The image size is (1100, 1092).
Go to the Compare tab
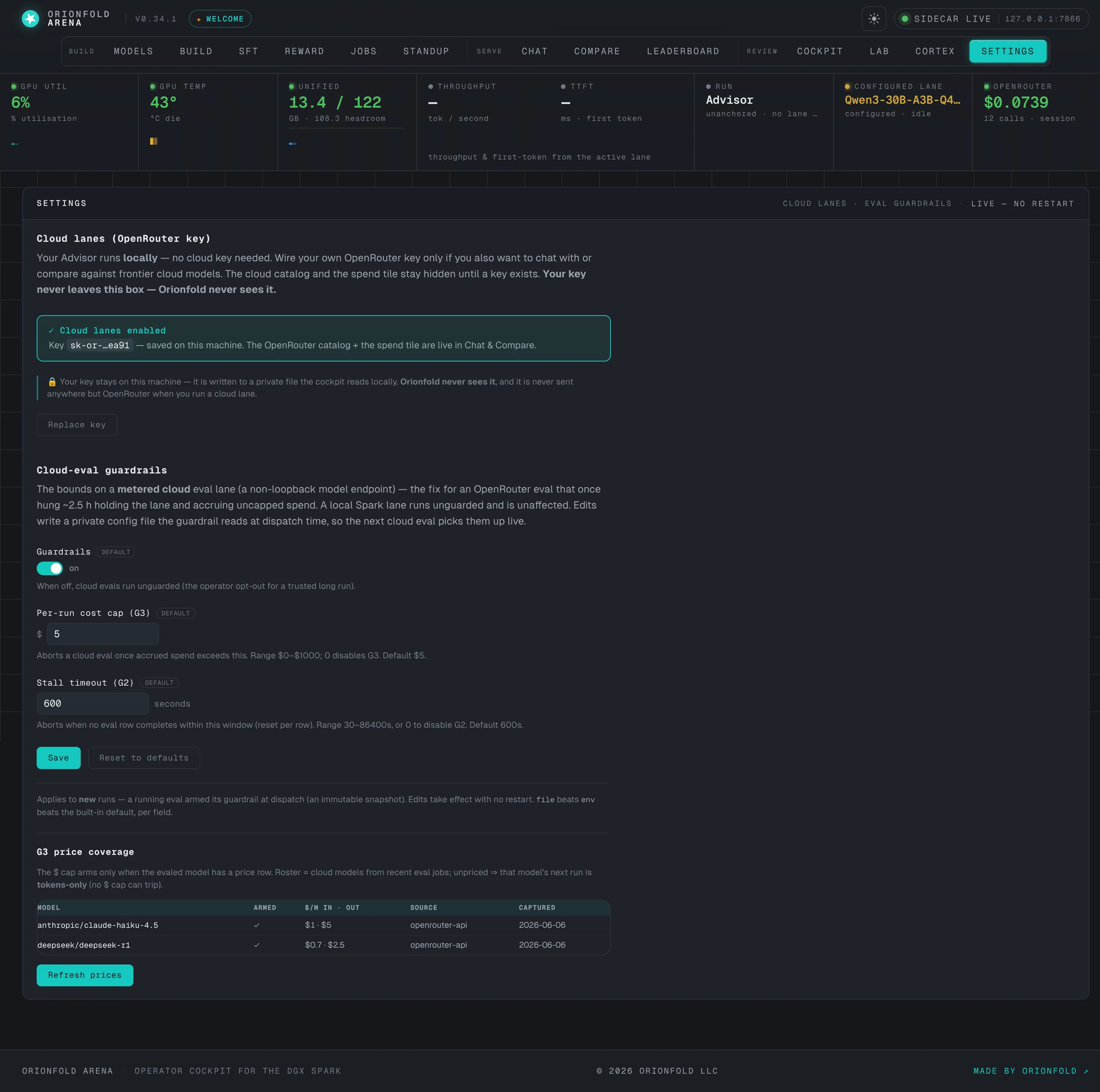click(597, 51)
